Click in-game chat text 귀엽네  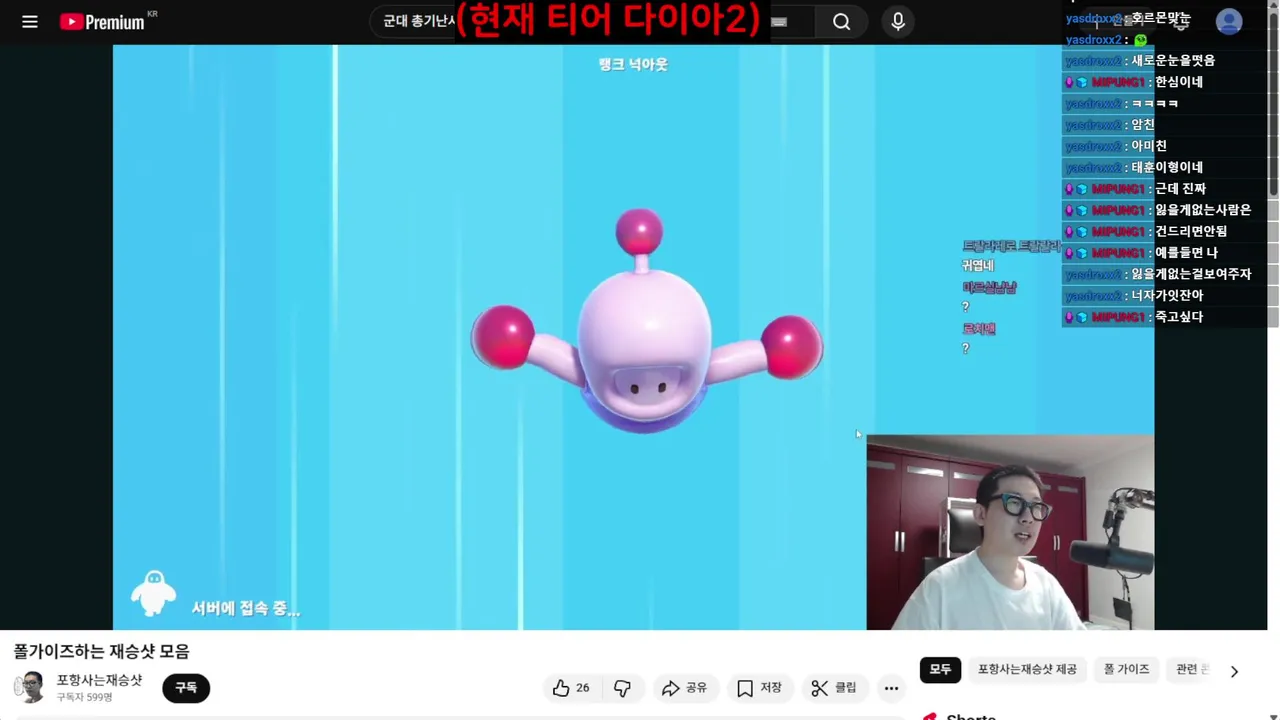click(x=977, y=266)
